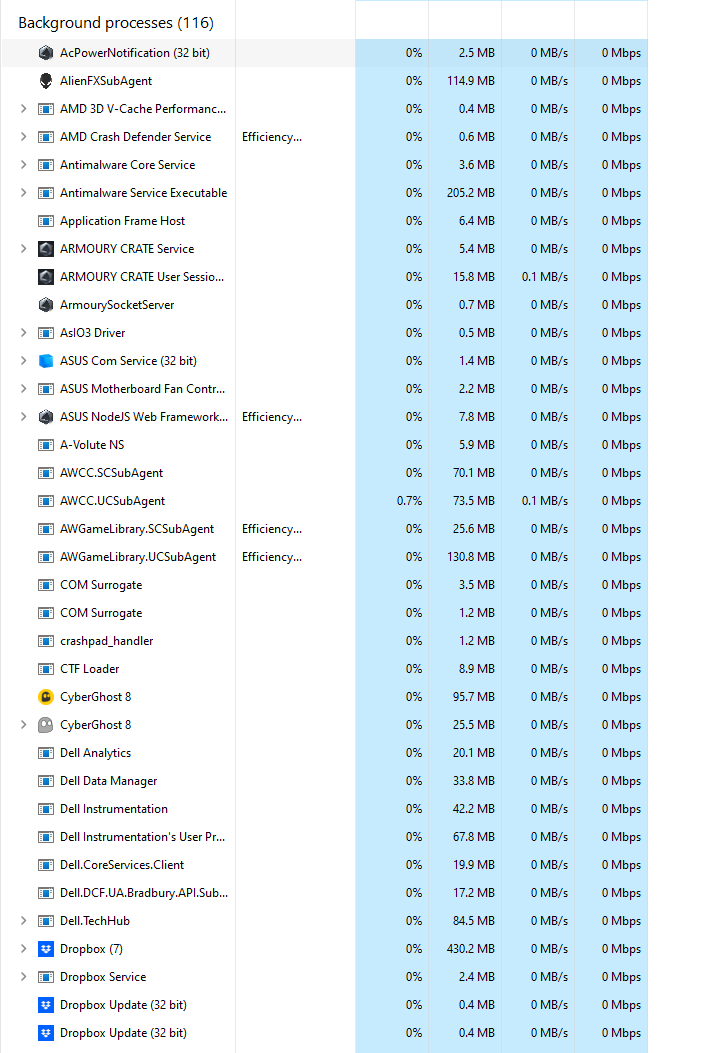
Task: Expand the AMD Crash Defender Service row
Action: 23,137
